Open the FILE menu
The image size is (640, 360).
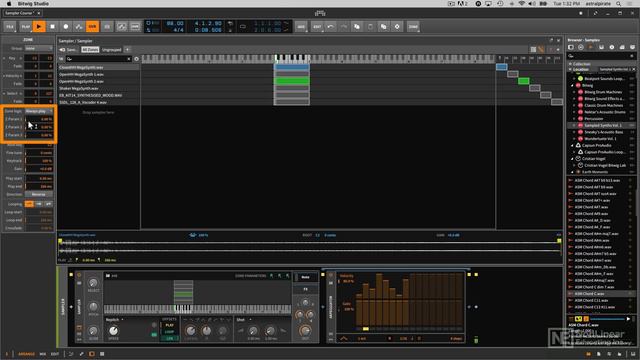(x=10, y=27)
